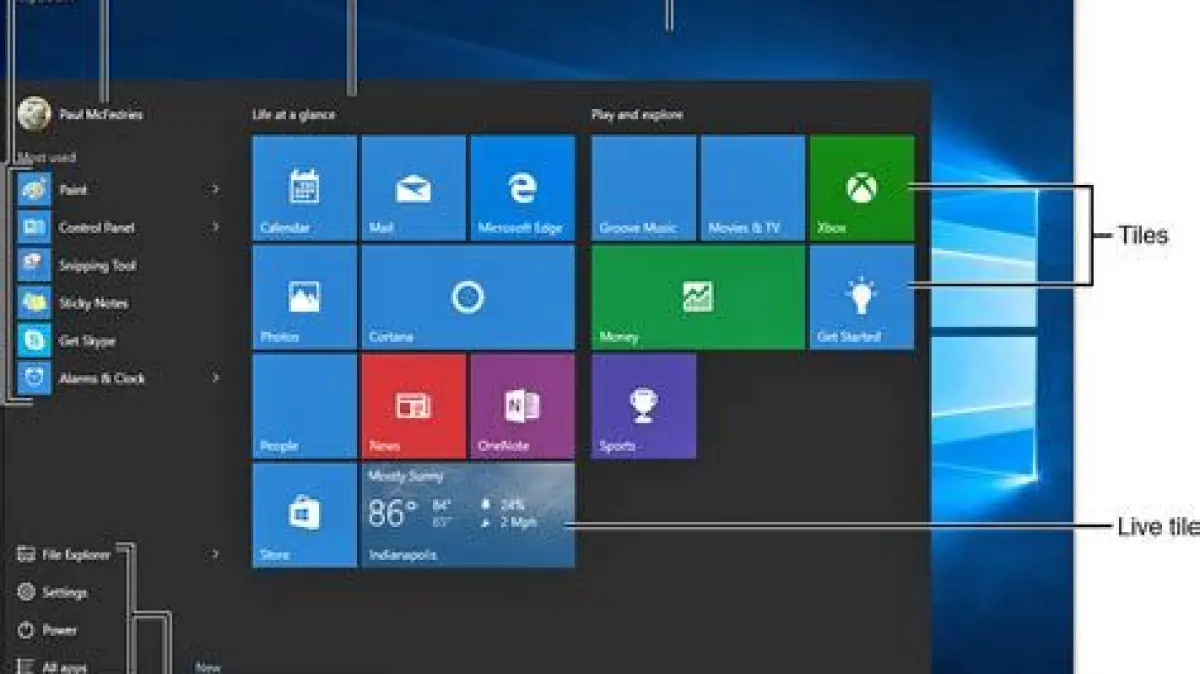1200x674 pixels.
Task: Launch the Mail tile
Action: [x=413, y=189]
